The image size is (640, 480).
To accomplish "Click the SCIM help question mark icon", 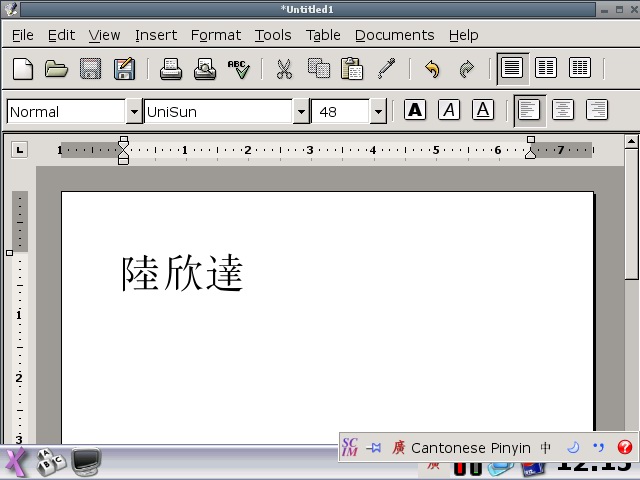I will (x=625, y=448).
